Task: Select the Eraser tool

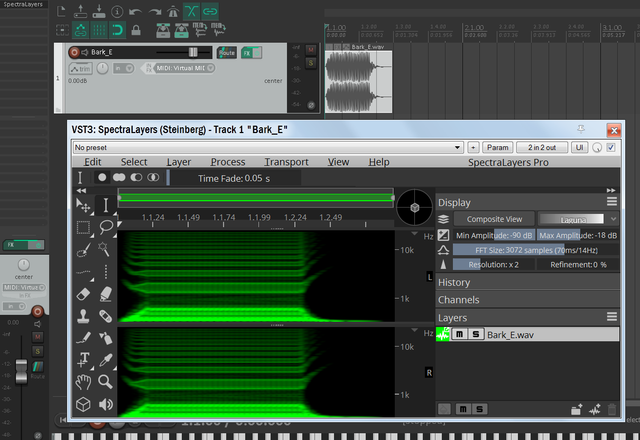Action: [83, 294]
